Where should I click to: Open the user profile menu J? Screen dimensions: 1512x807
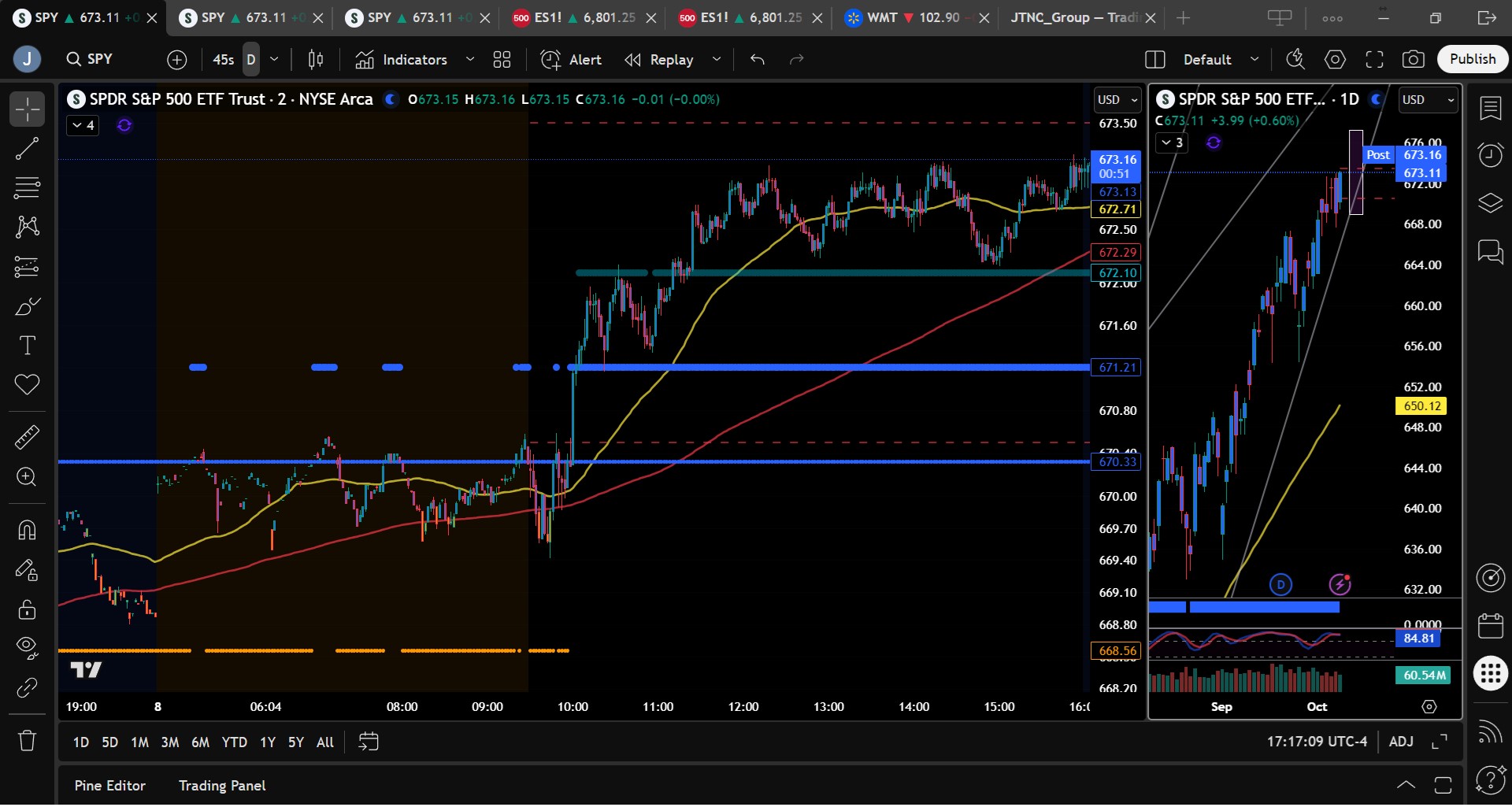[x=27, y=59]
